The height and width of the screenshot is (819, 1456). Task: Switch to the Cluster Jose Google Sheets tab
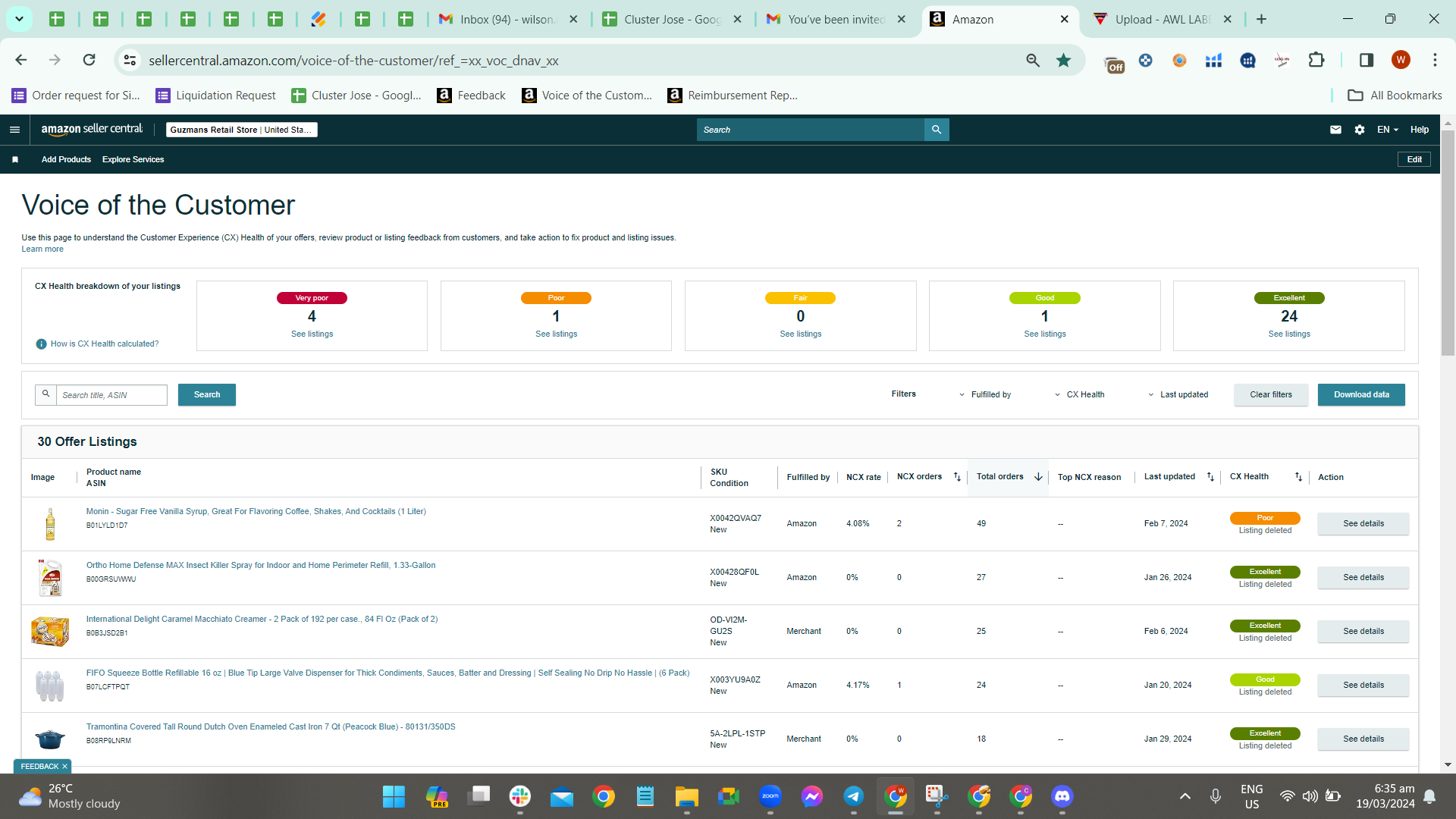(671, 20)
